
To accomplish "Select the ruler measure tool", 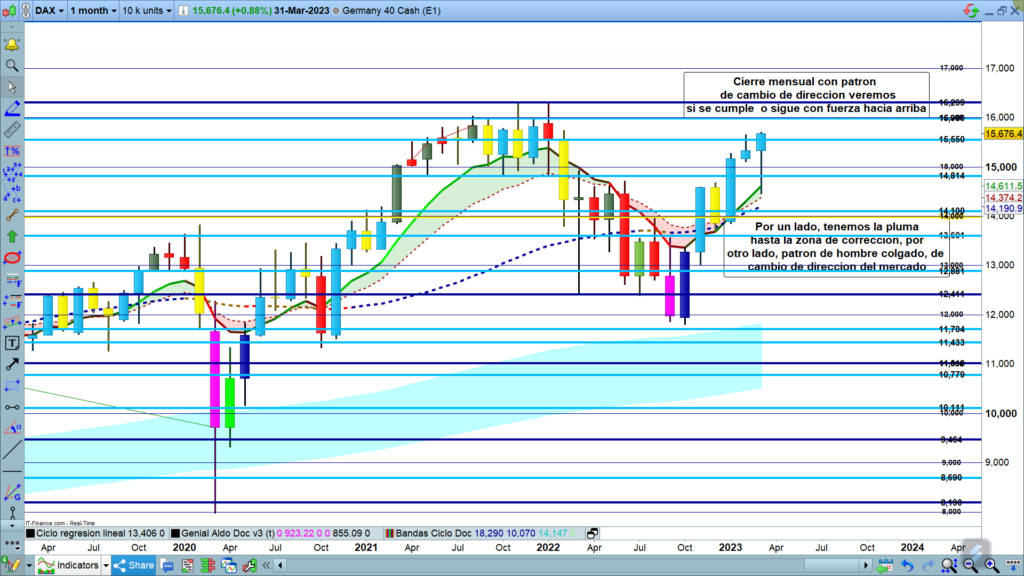I will point(12,130).
